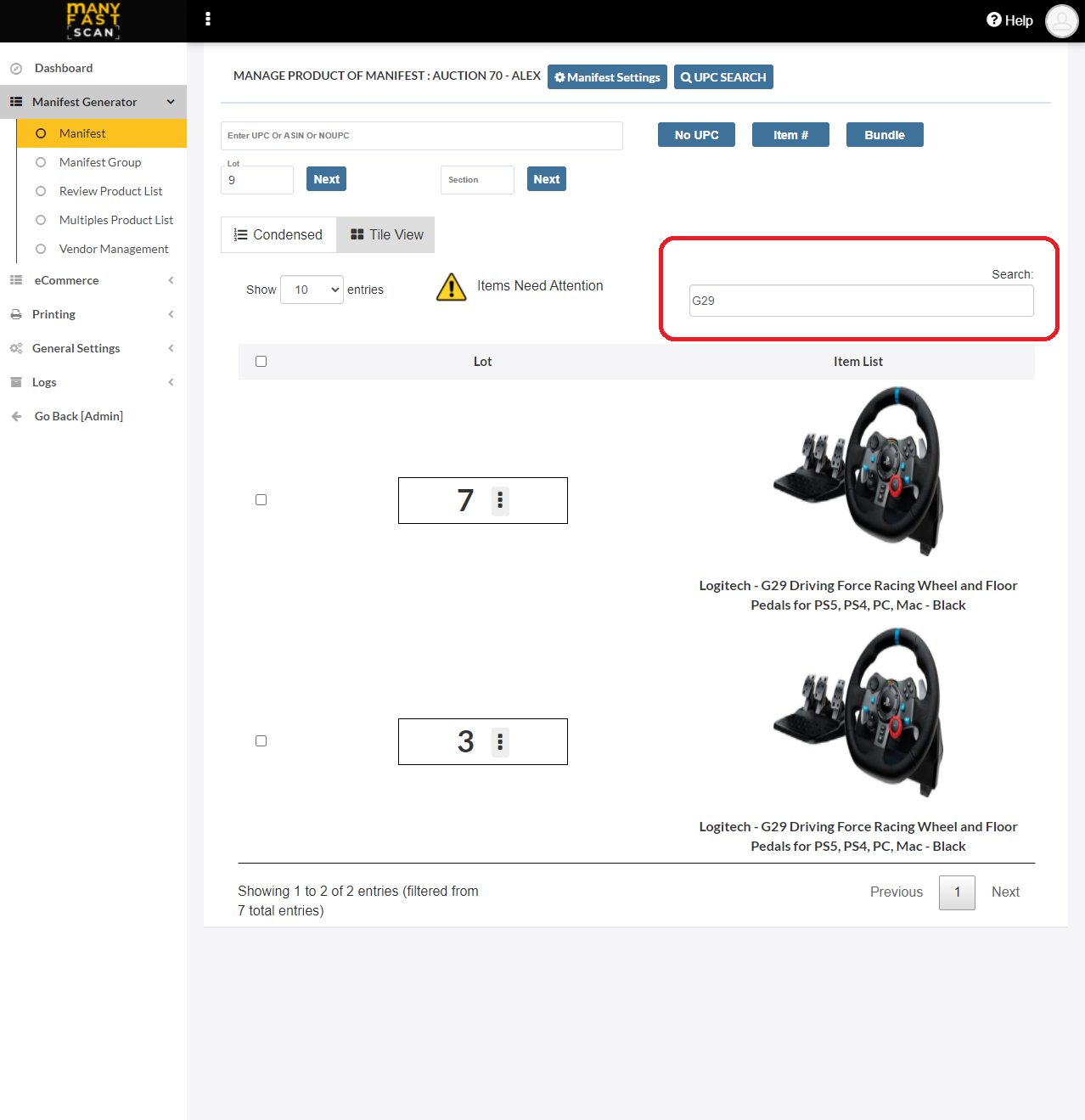Screen dimensions: 1085x1120
Task: Click the lot 7 Logitech G29 product title
Action: tap(858, 595)
